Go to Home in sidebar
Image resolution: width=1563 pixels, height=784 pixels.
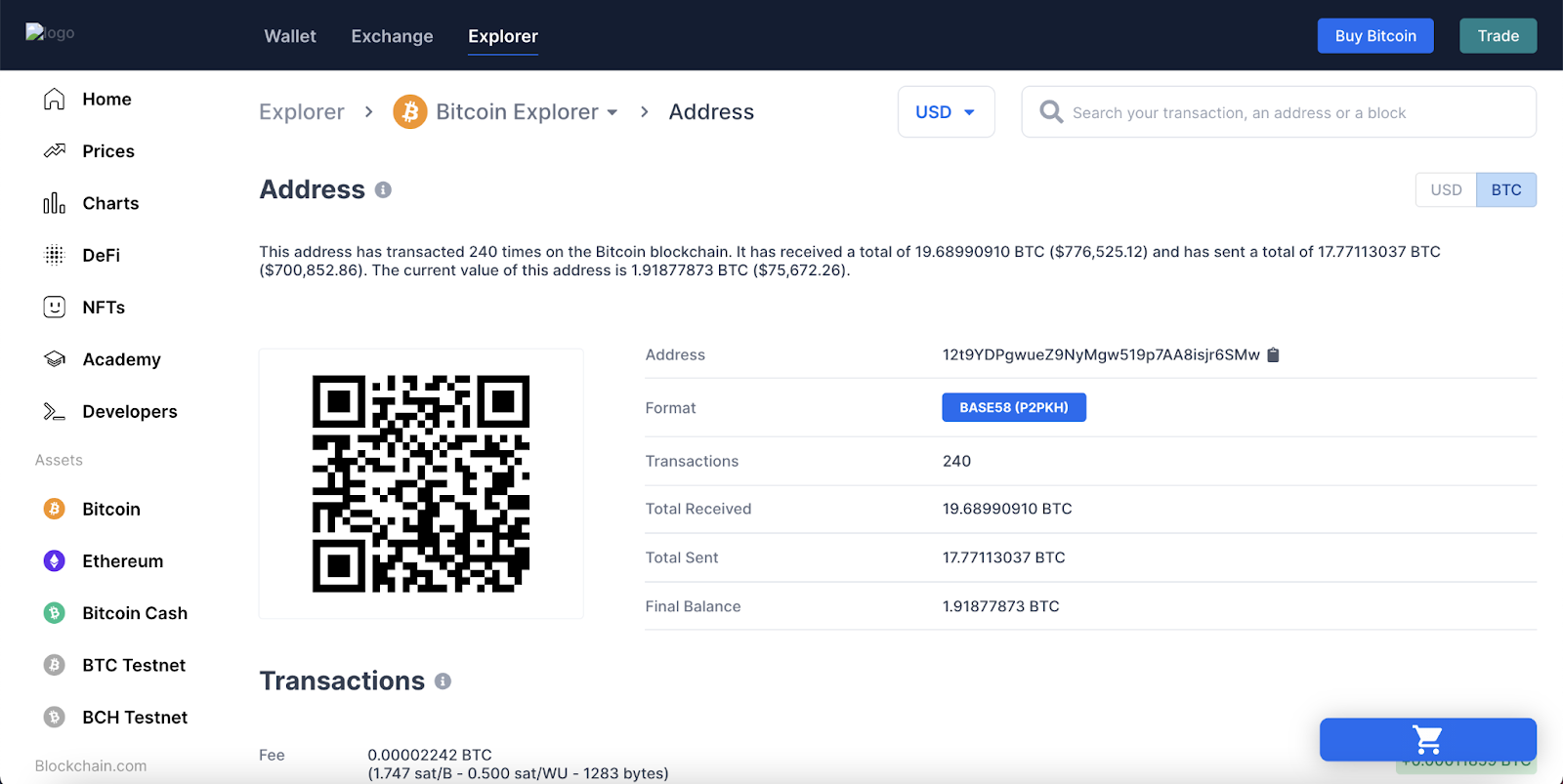106,99
